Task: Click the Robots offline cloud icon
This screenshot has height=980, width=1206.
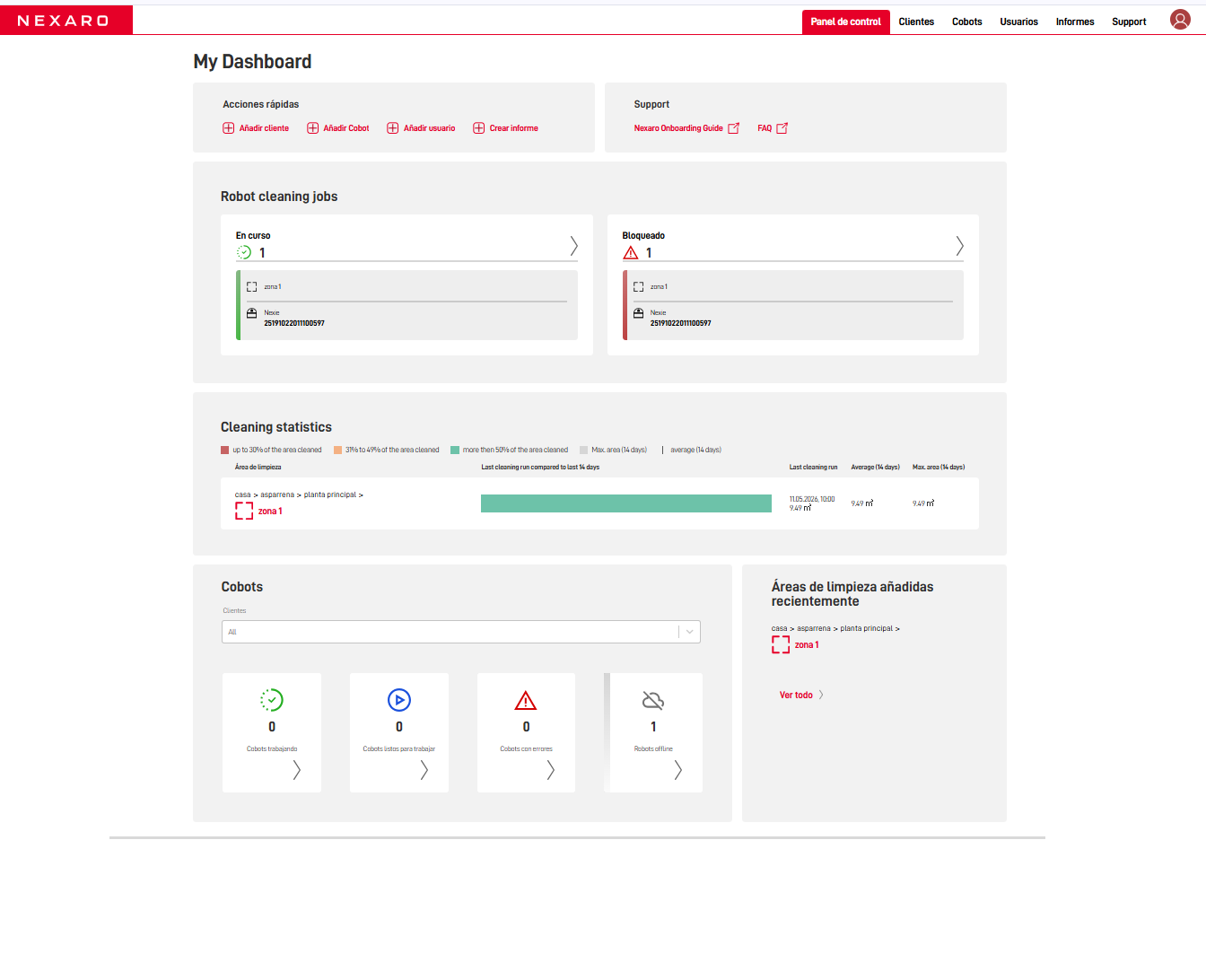Action: click(653, 700)
